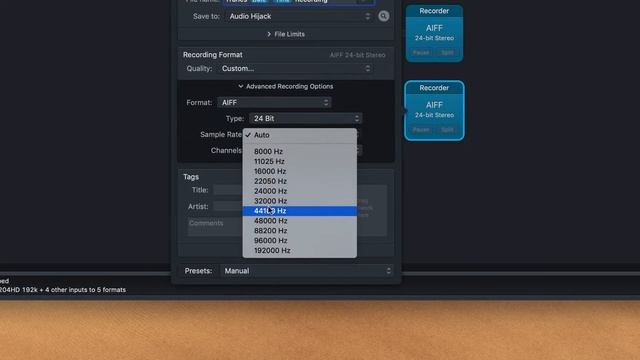This screenshot has width=640, height=360.
Task: Click Pause on the upper Recorder block
Action: (x=421, y=53)
